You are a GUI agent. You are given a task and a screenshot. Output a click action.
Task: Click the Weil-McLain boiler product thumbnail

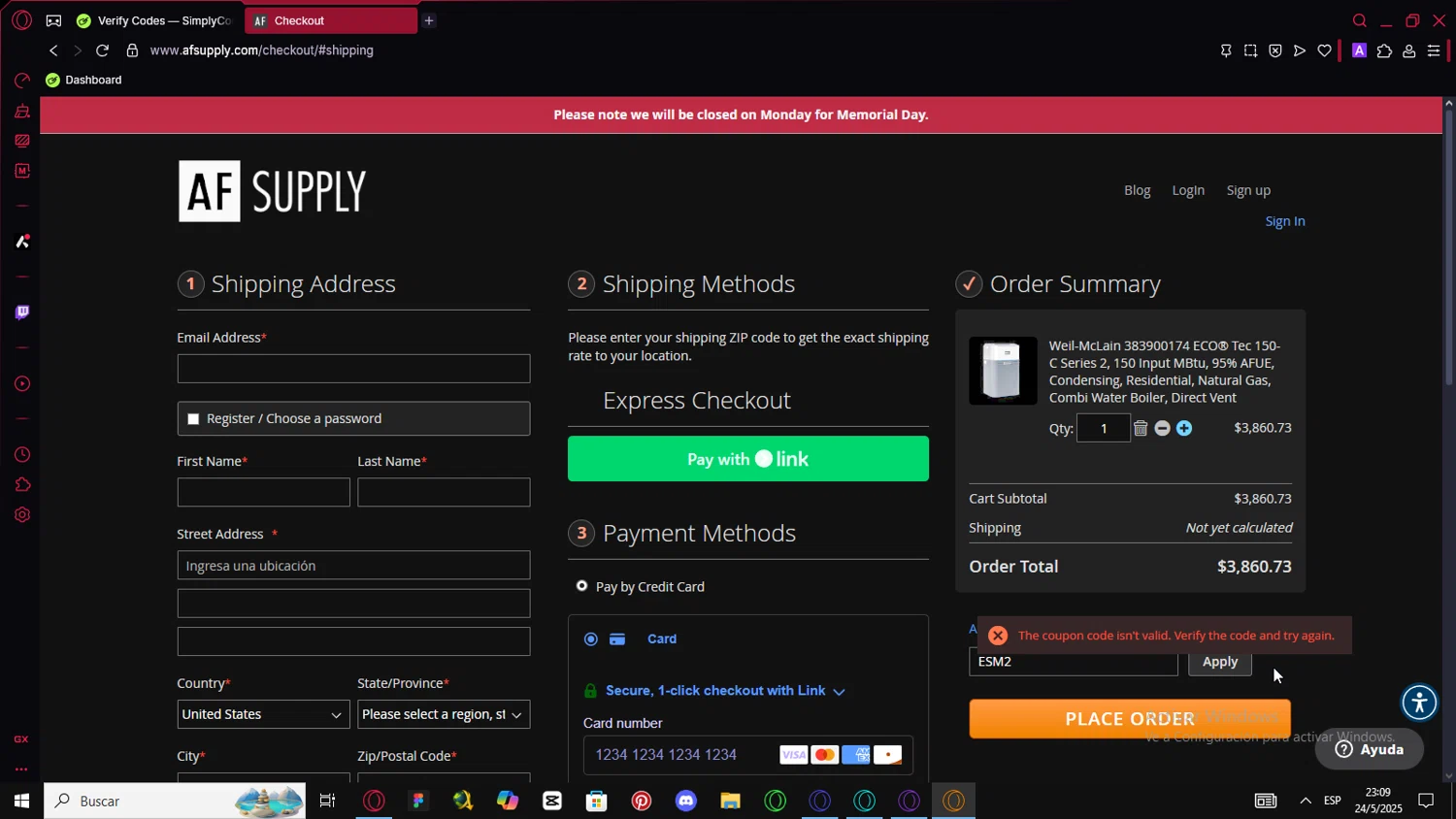[x=1003, y=371]
